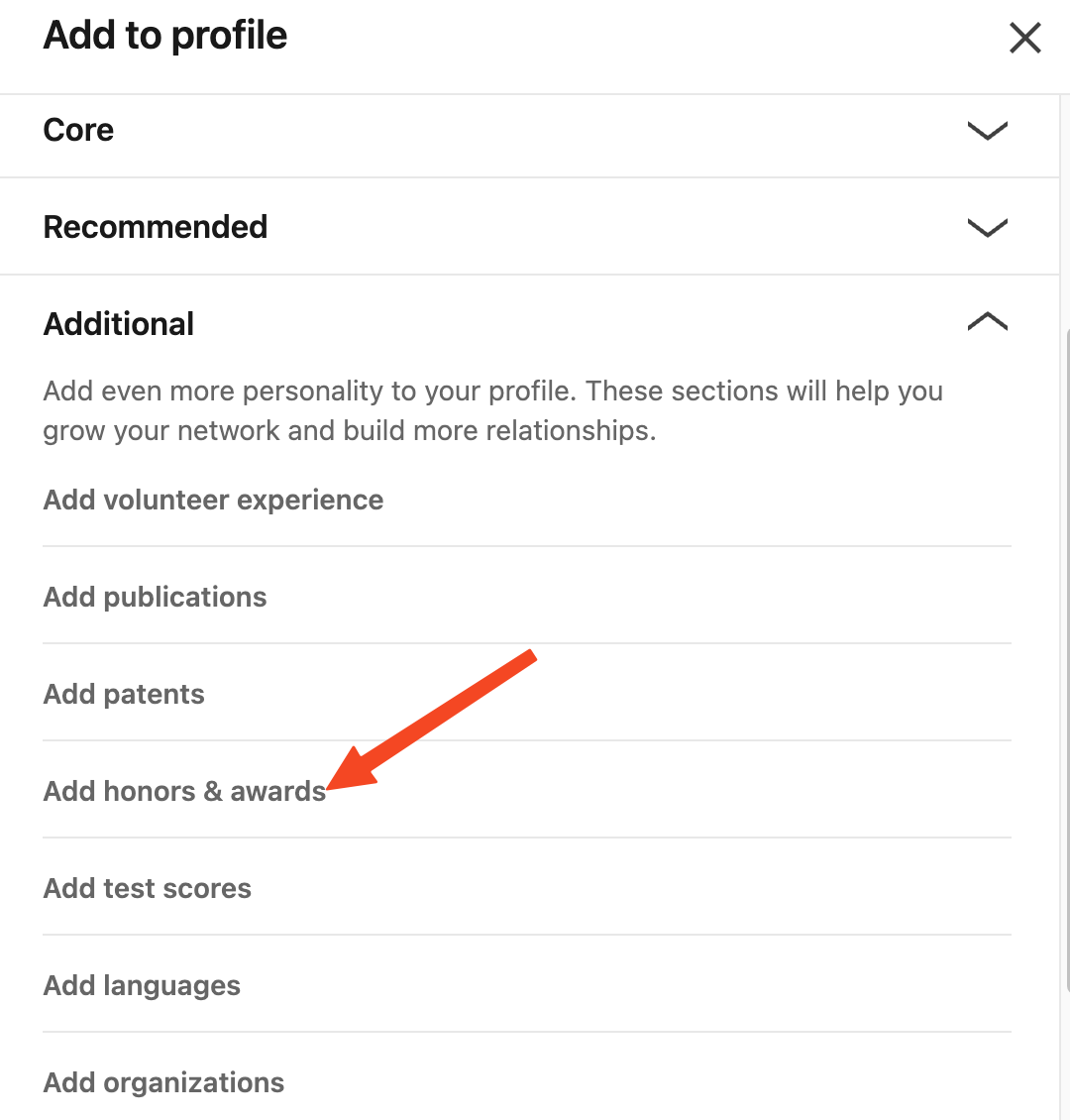Viewport: 1070px width, 1120px height.
Task: Click the "Add even more personality" sentence
Action: click(x=492, y=391)
